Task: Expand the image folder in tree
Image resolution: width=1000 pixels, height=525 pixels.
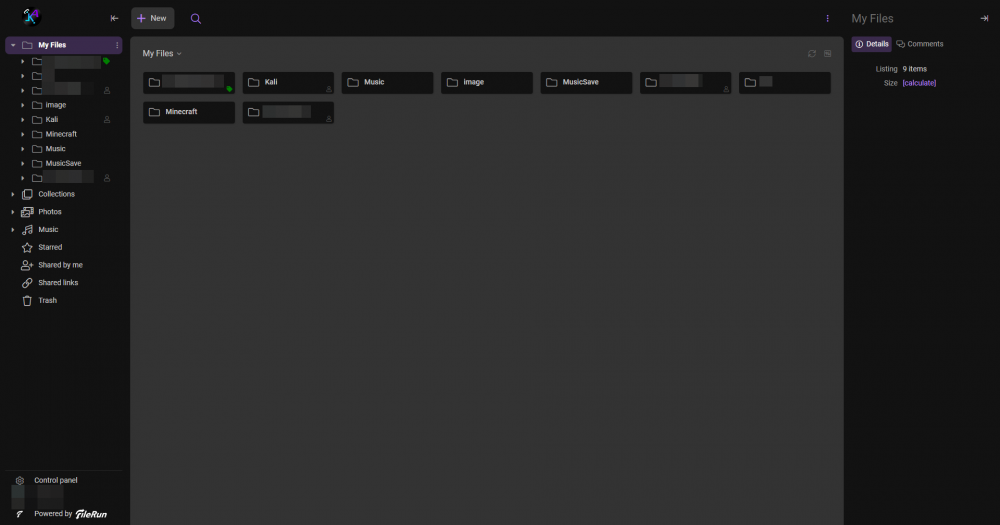Action: coord(22,105)
